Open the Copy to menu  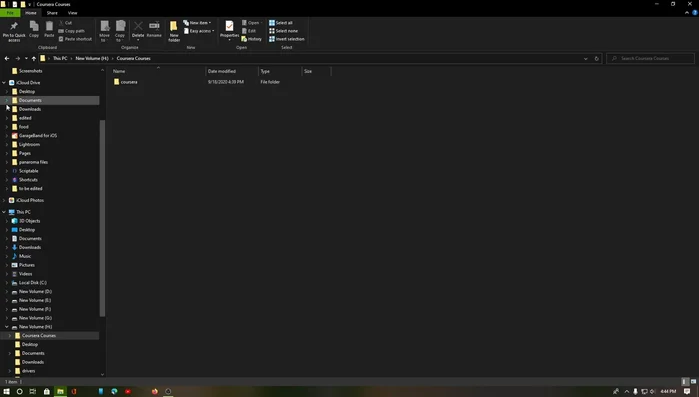click(x=120, y=31)
